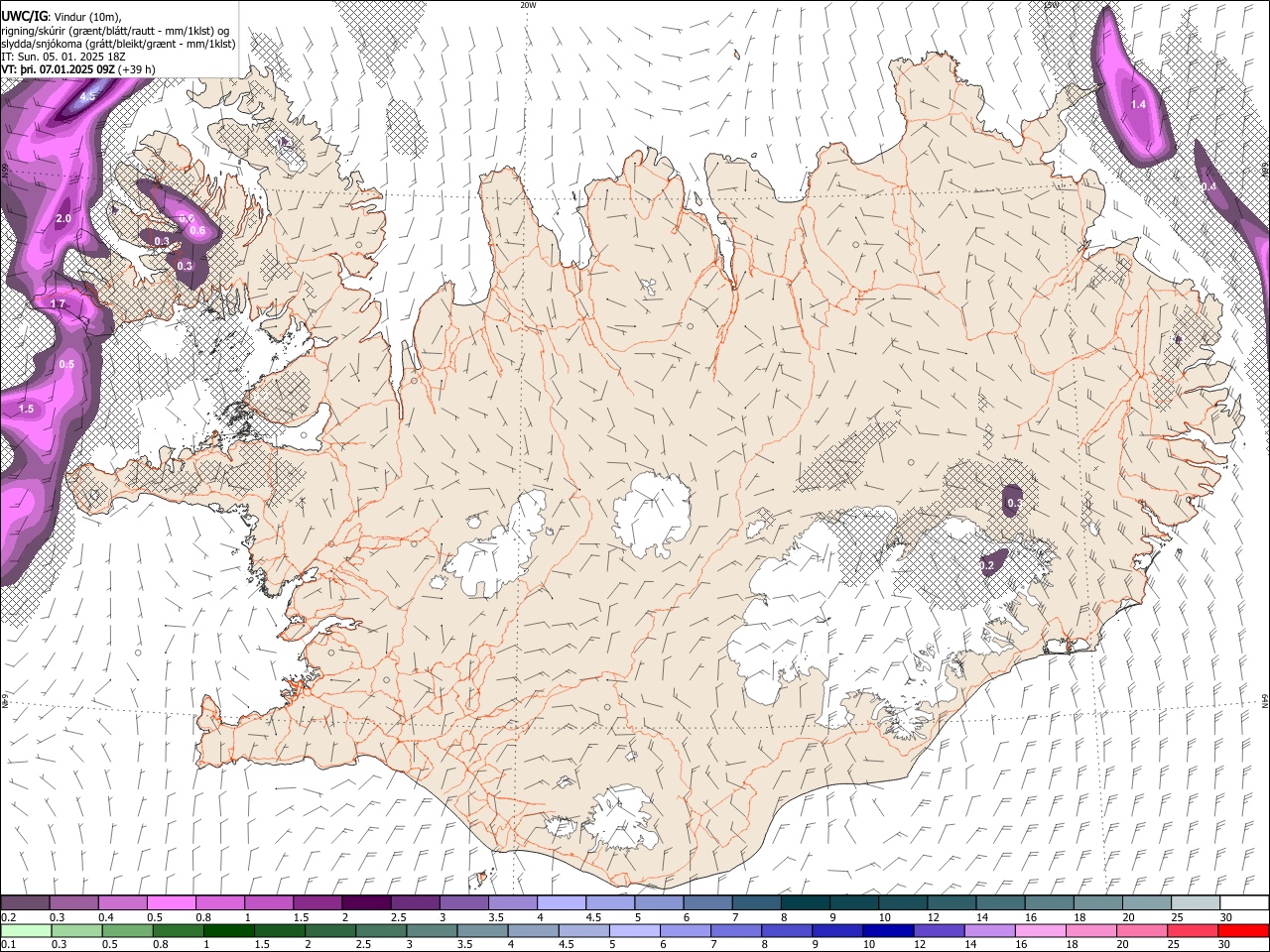The image size is (1270, 952).
Task: Click the 4.5 snowfall value on the map
Action: (x=87, y=96)
